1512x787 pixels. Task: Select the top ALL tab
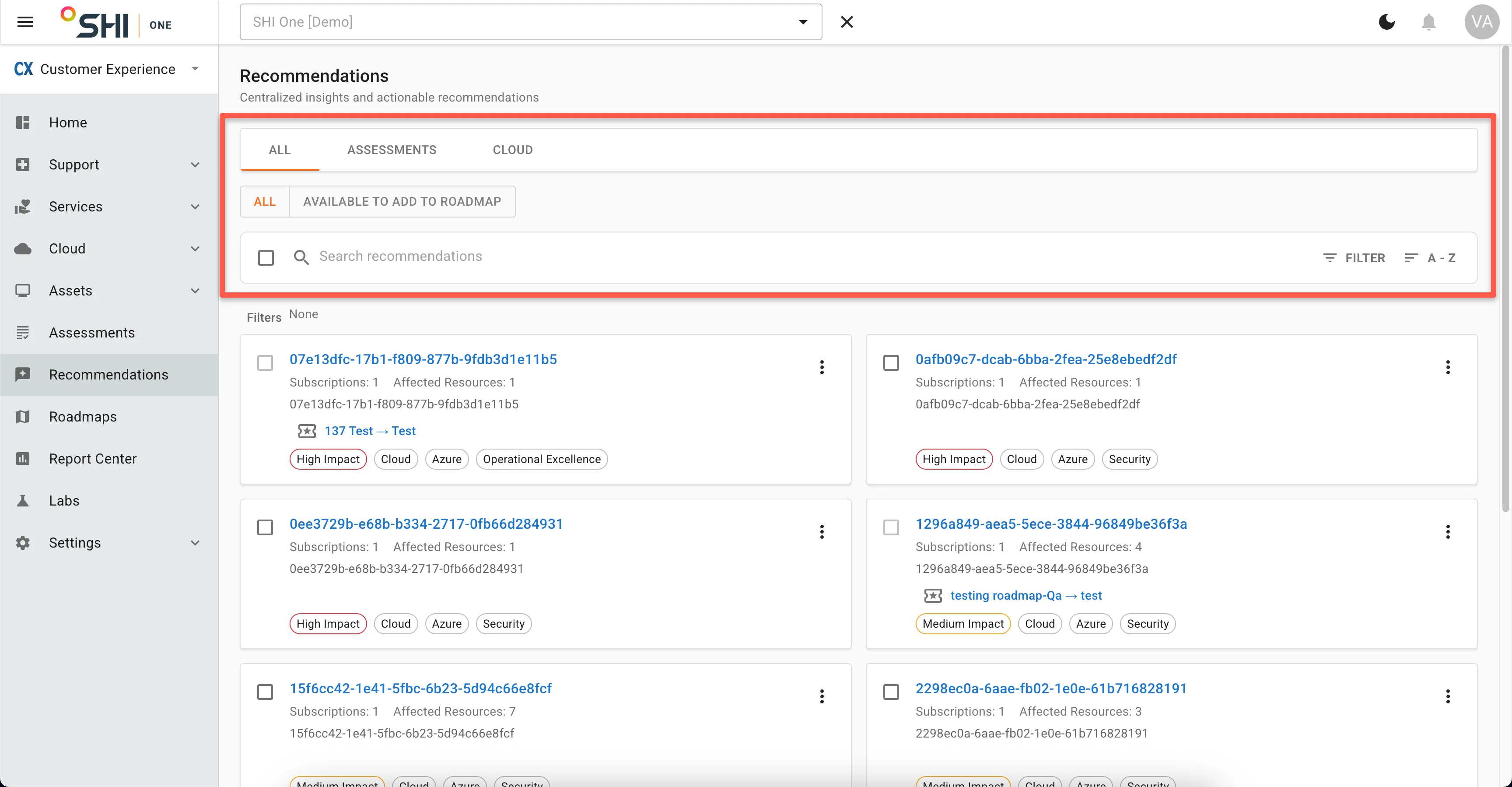[x=280, y=150]
